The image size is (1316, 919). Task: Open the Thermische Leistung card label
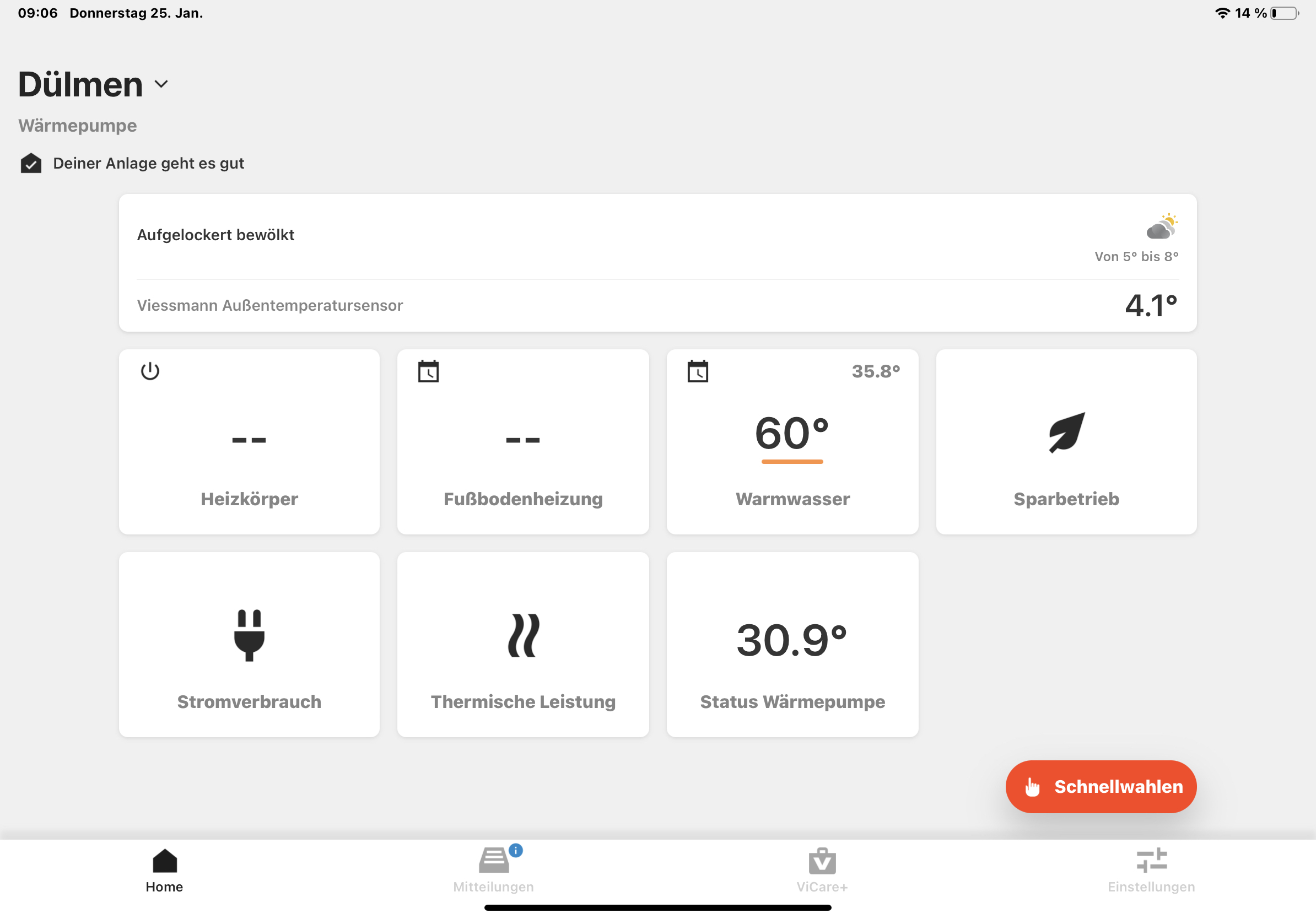(524, 702)
